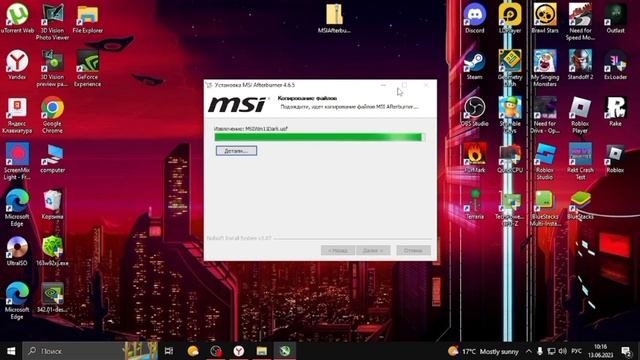Screen dimensions: 640x360
Task: Open the FurMark desktop shortcut
Action: 475,158
